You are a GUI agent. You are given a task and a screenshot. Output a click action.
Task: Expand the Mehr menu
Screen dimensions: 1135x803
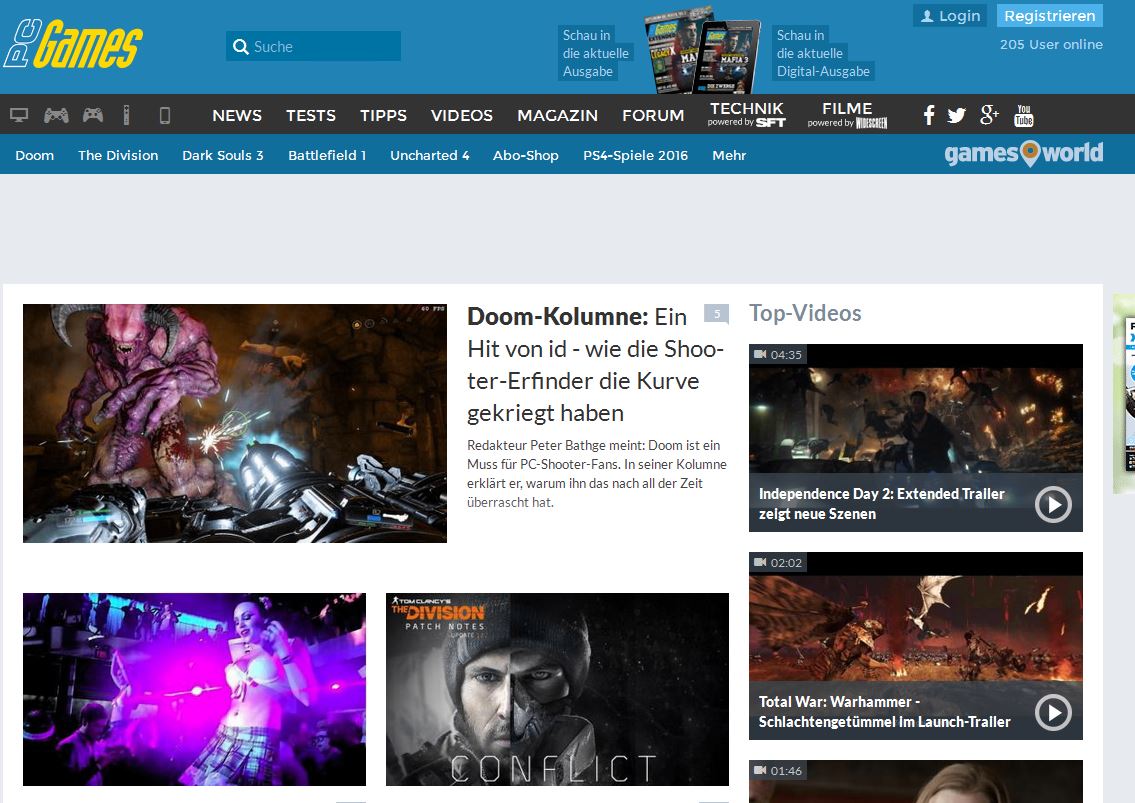pos(729,155)
